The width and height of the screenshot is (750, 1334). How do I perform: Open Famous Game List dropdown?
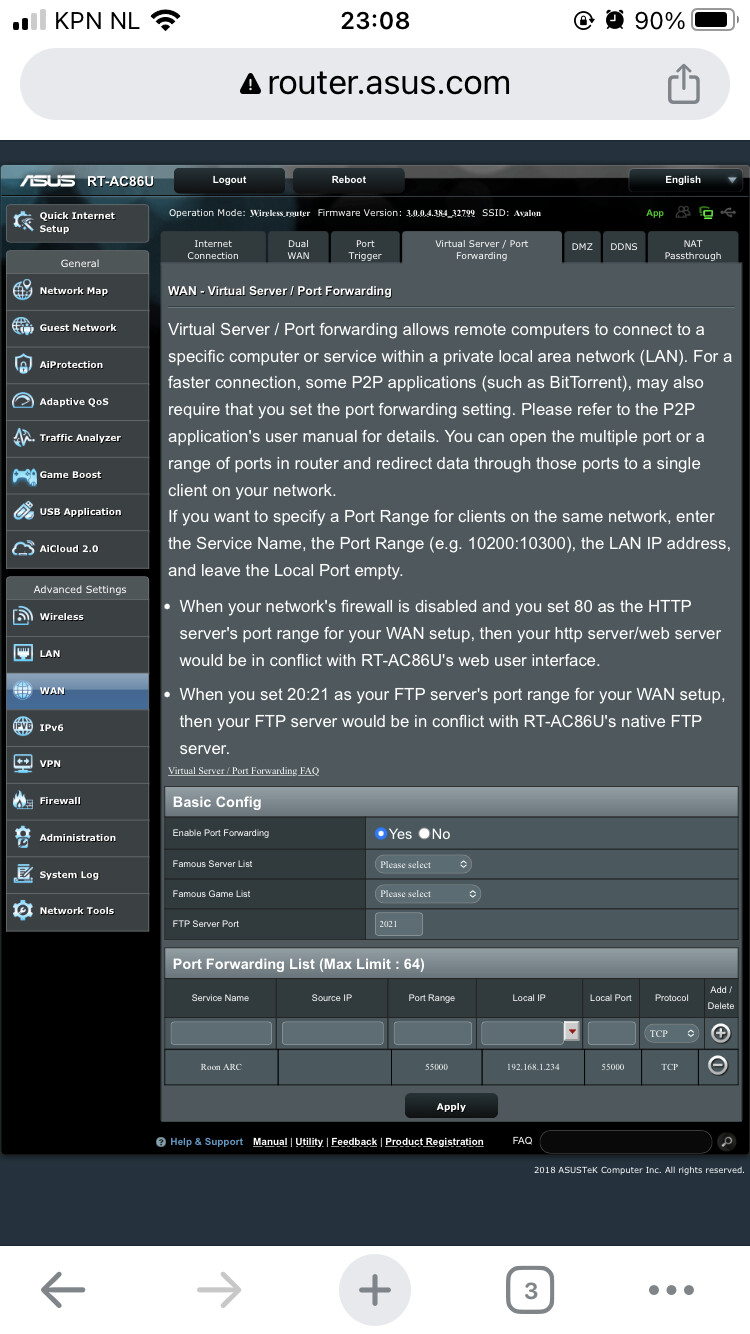(x=428, y=894)
